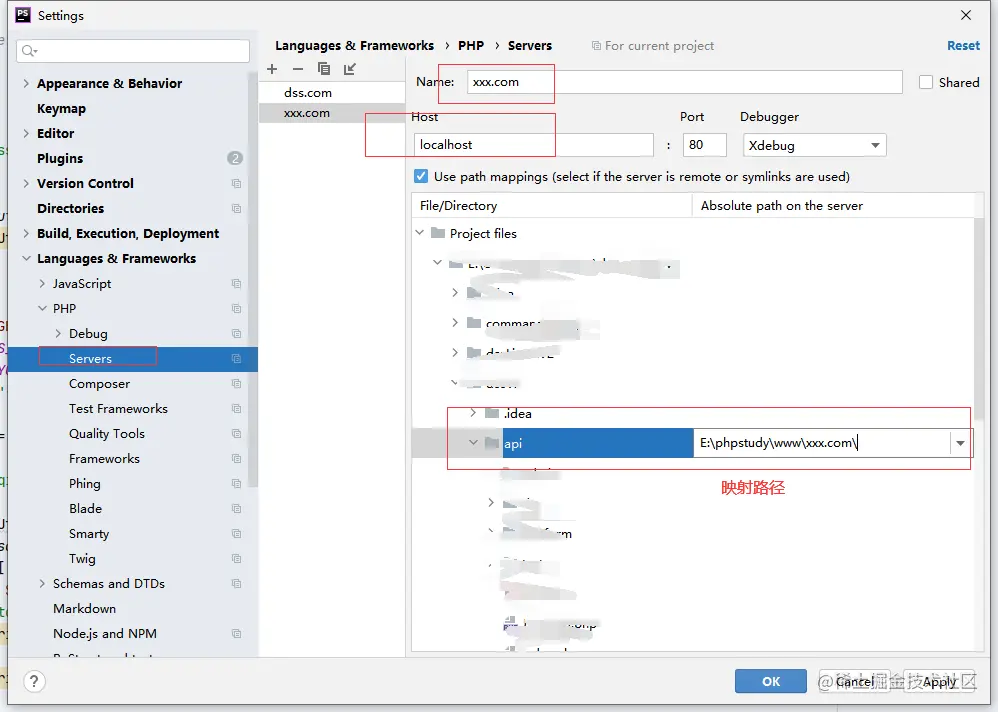
Task: Click the Project files folder icon
Action: 438,234
